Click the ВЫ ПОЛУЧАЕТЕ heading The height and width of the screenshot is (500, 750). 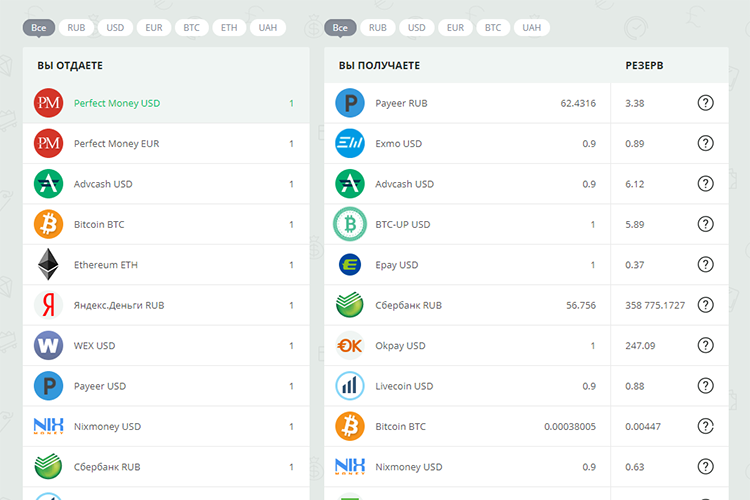[379, 66]
